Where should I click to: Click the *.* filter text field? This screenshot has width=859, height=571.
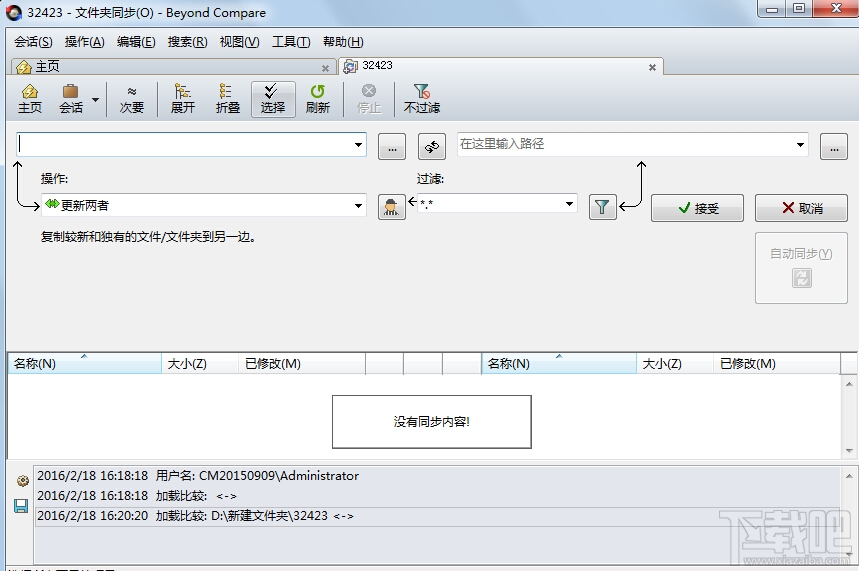pos(490,204)
